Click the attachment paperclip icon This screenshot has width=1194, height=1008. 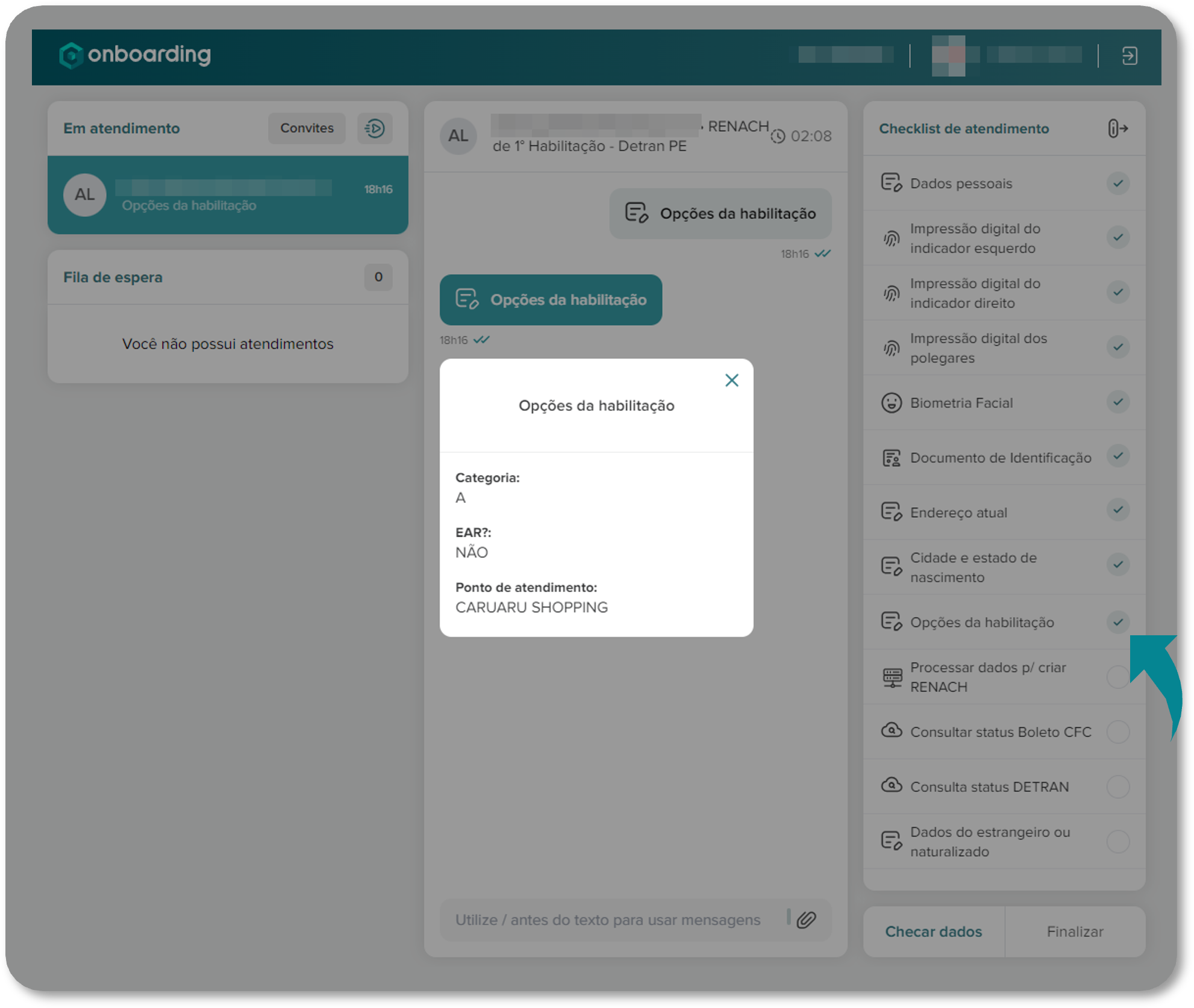click(x=806, y=919)
